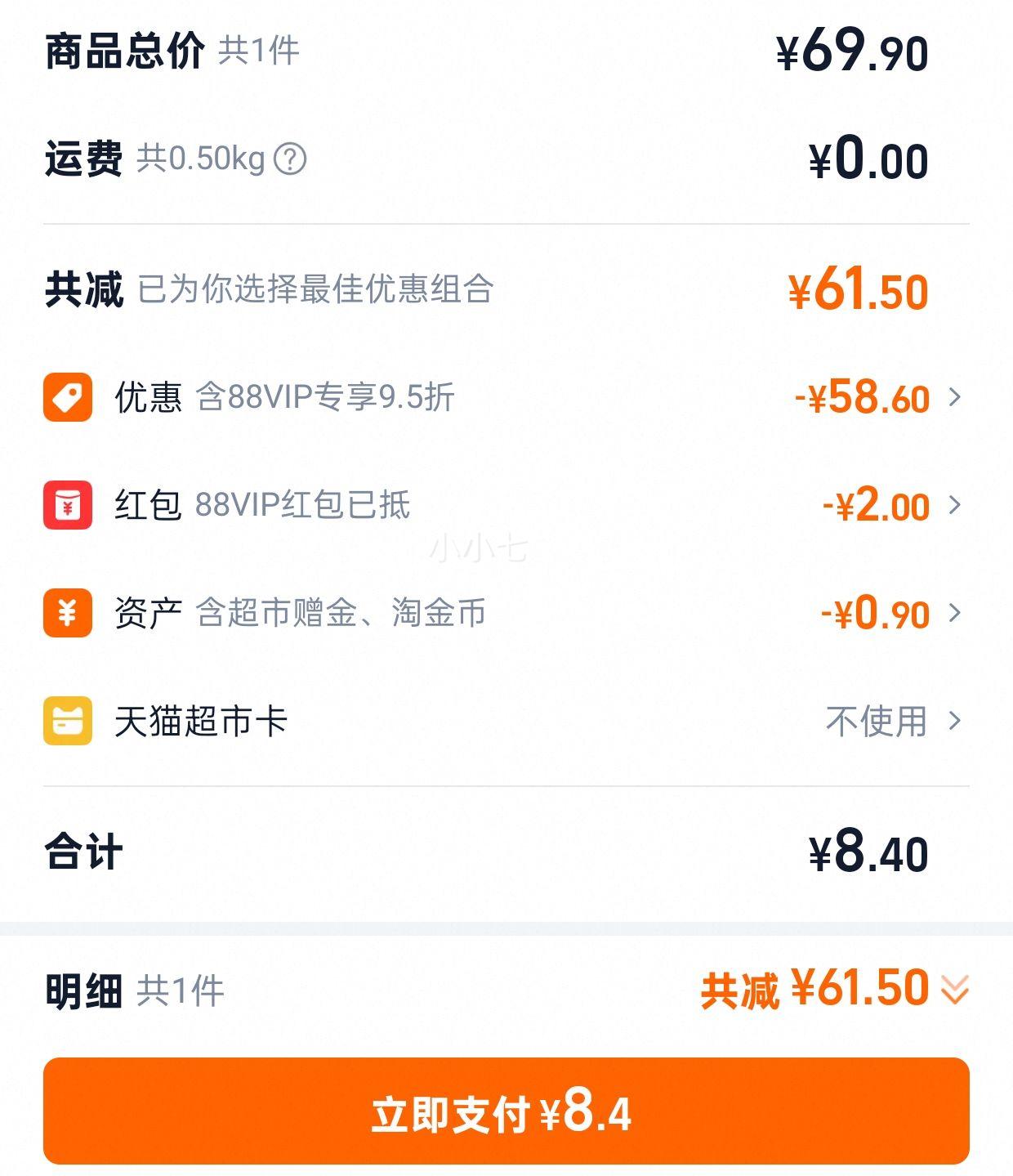The width and height of the screenshot is (1013, 1176).
Task: Tap the yellow 天猫超市卡 card icon
Action: (x=68, y=721)
